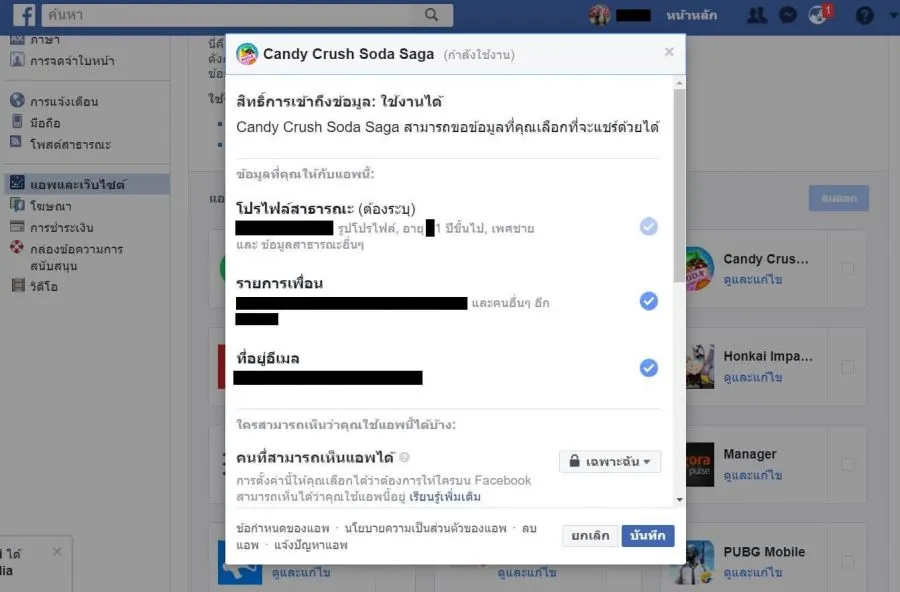Click info icon beside คนที่สามารถเห็นแอพได้
The height and width of the screenshot is (592, 900).
(404, 457)
